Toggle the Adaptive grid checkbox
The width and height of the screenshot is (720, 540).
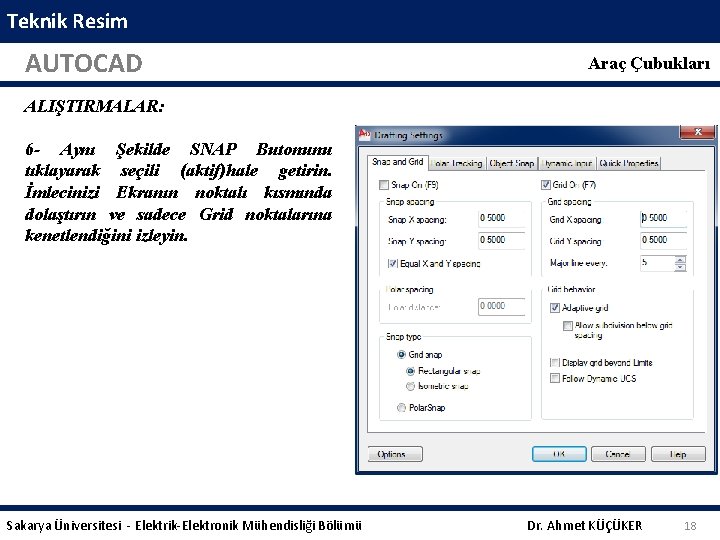tap(555, 308)
